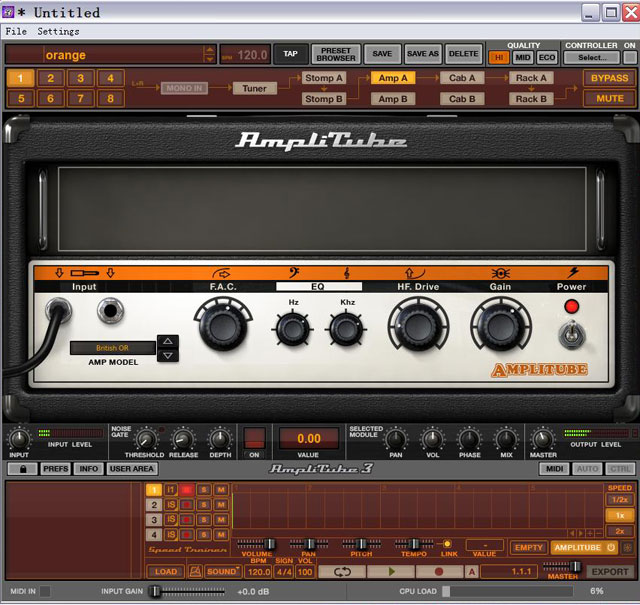The width and height of the screenshot is (640, 605).
Task: Select ECO quality mode
Action: [547, 58]
